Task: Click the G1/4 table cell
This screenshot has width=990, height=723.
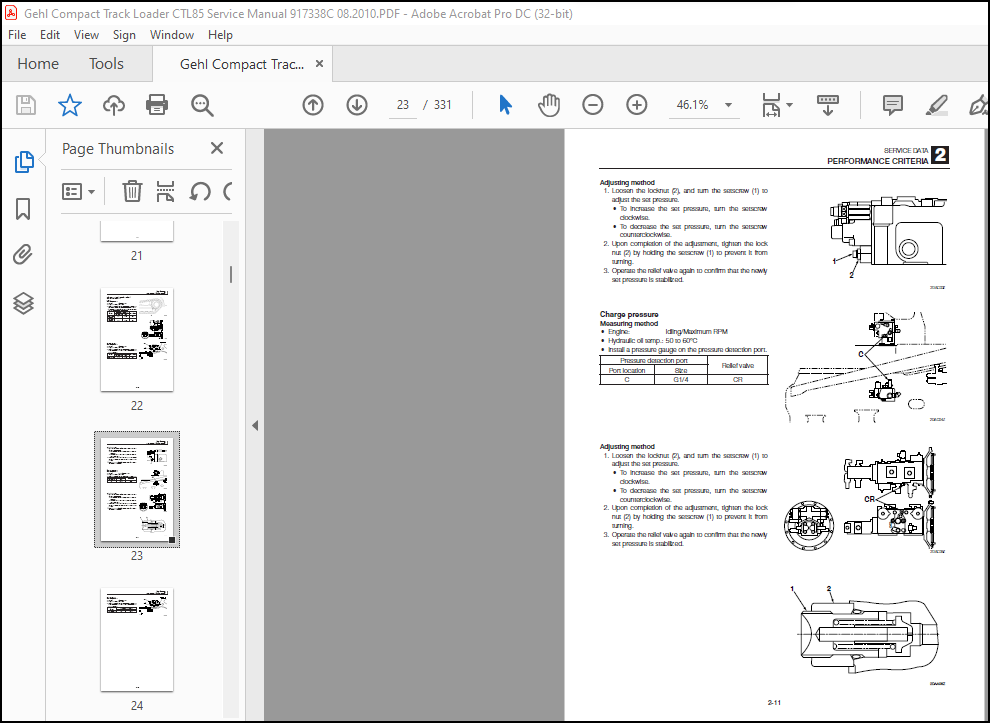Action: tap(681, 379)
